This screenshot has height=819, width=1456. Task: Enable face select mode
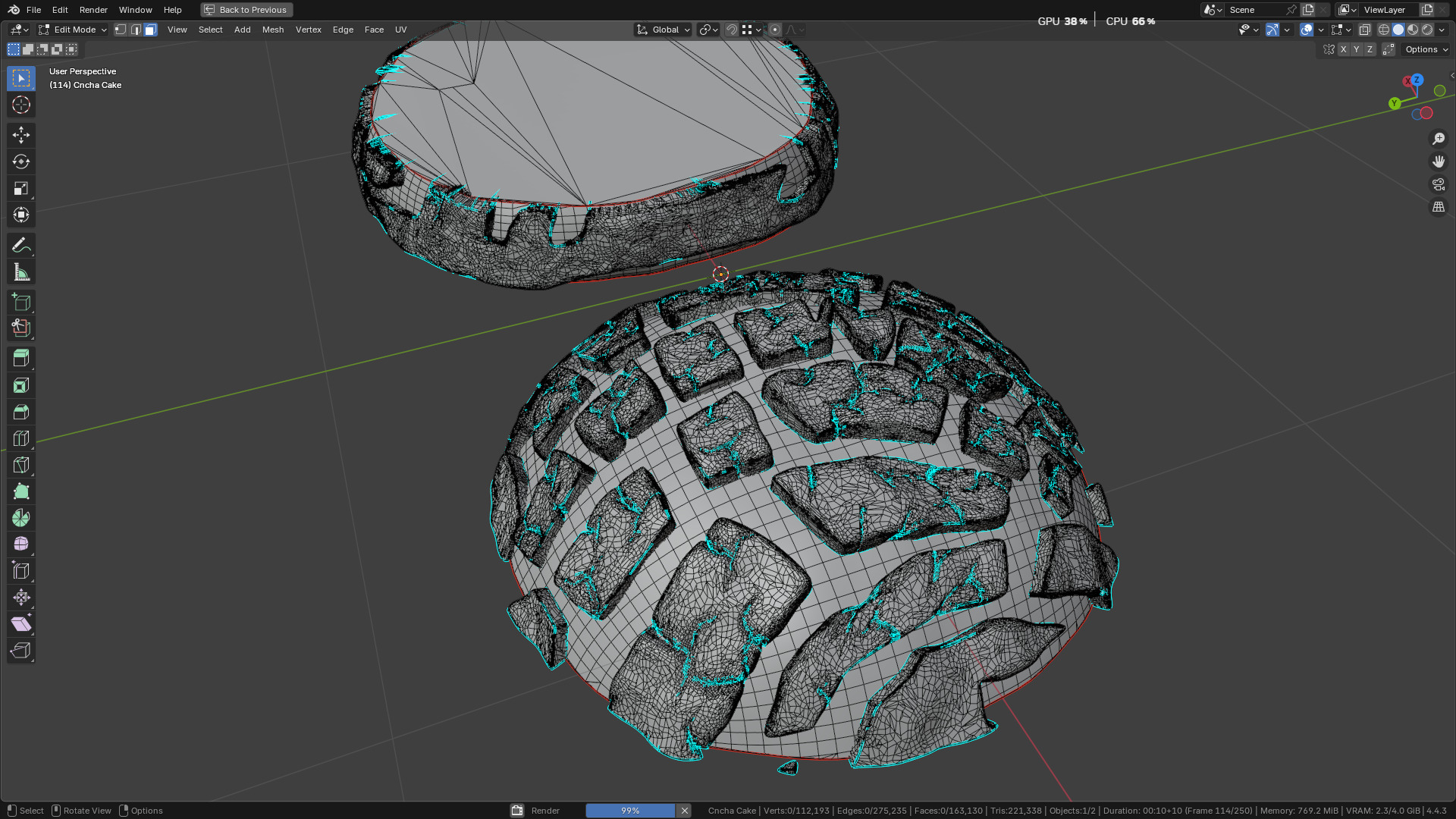click(150, 30)
